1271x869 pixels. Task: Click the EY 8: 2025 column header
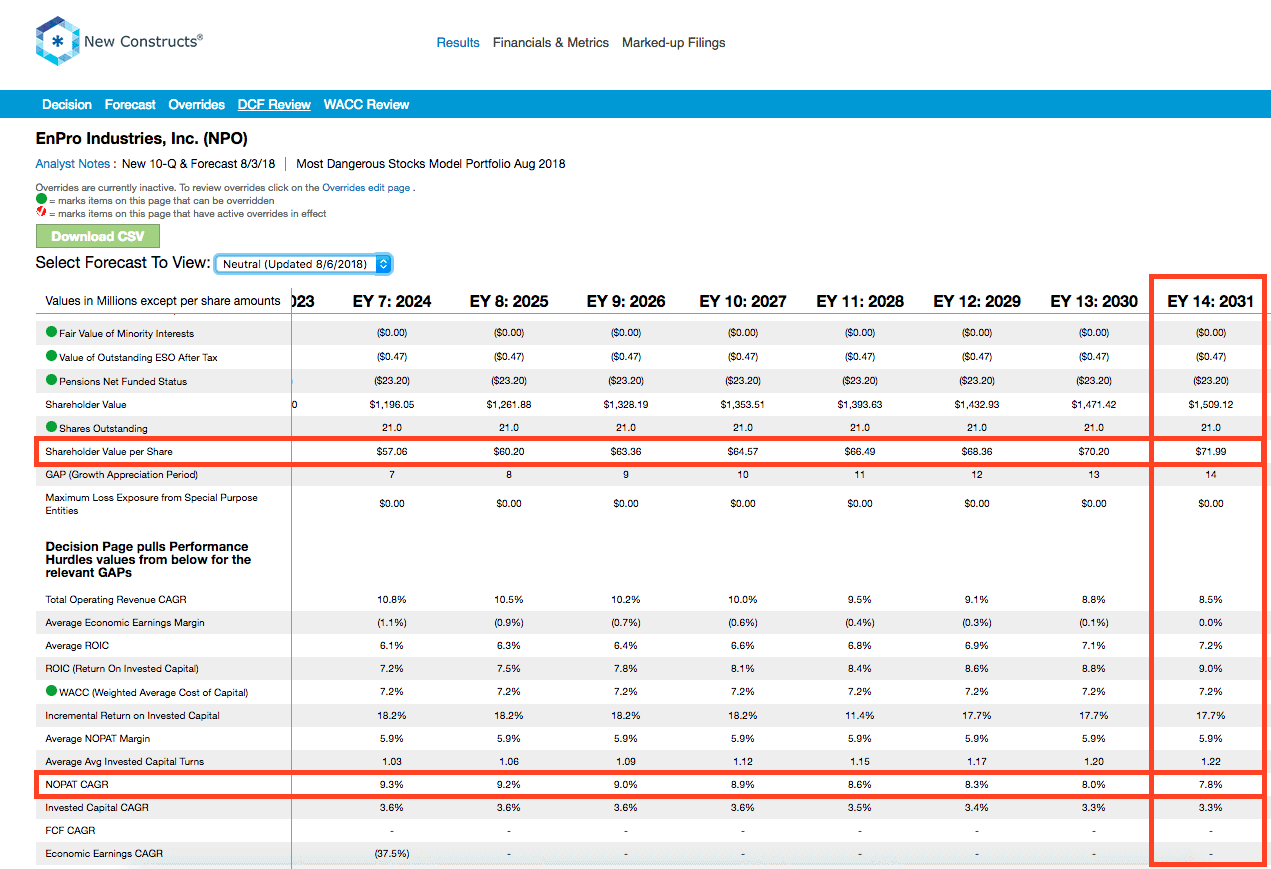pyautogui.click(x=509, y=301)
